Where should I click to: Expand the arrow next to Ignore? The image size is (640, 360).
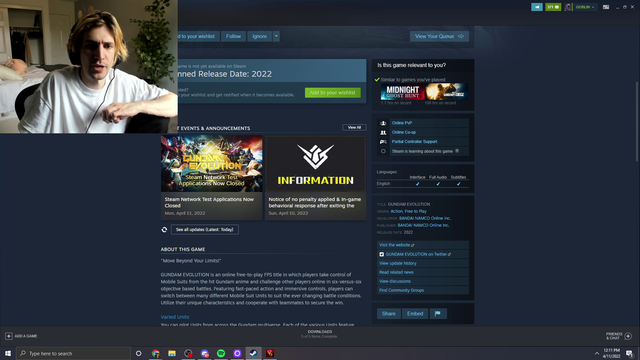(276, 36)
